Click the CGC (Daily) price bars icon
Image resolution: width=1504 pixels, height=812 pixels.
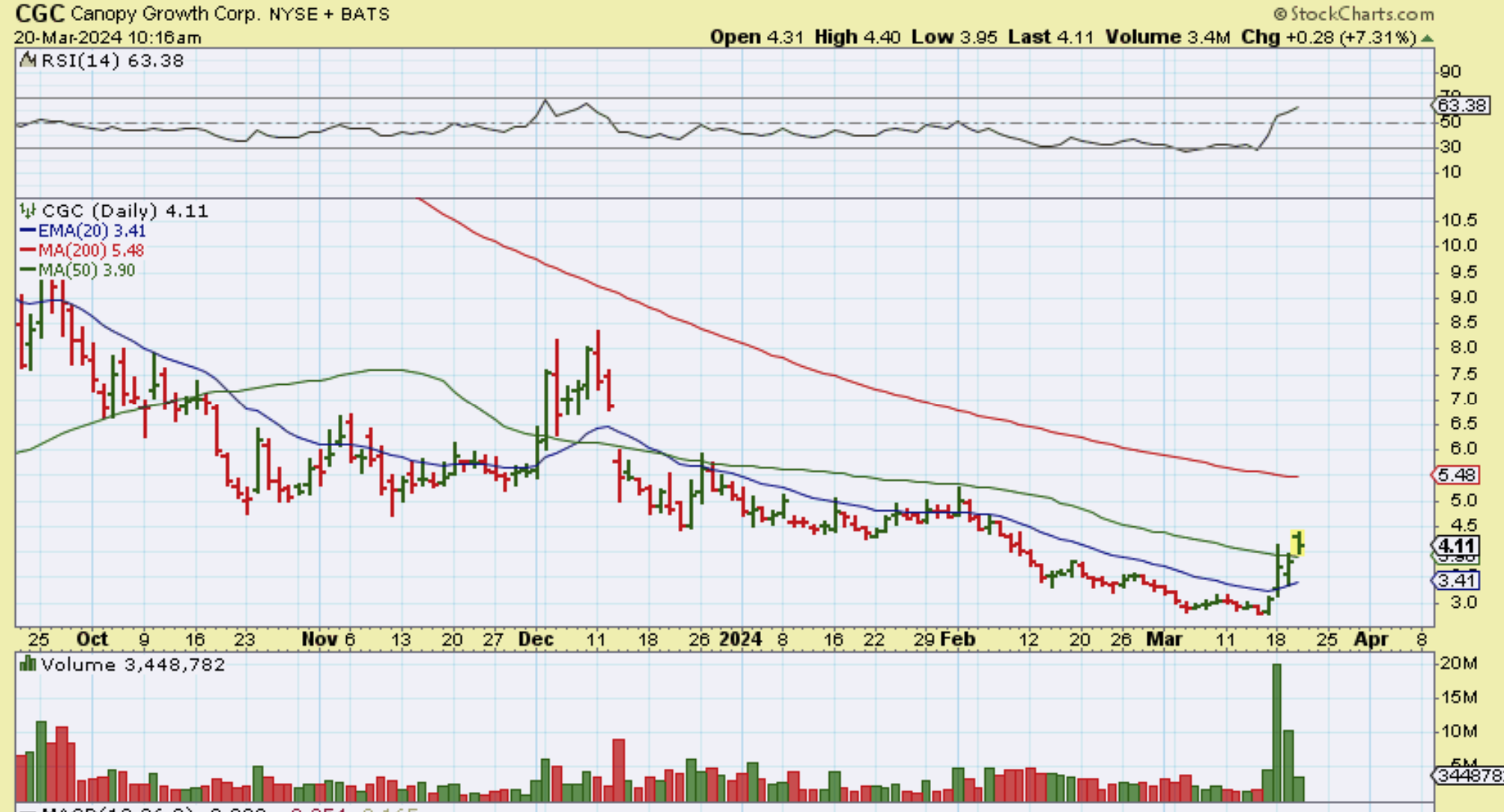tap(28, 211)
